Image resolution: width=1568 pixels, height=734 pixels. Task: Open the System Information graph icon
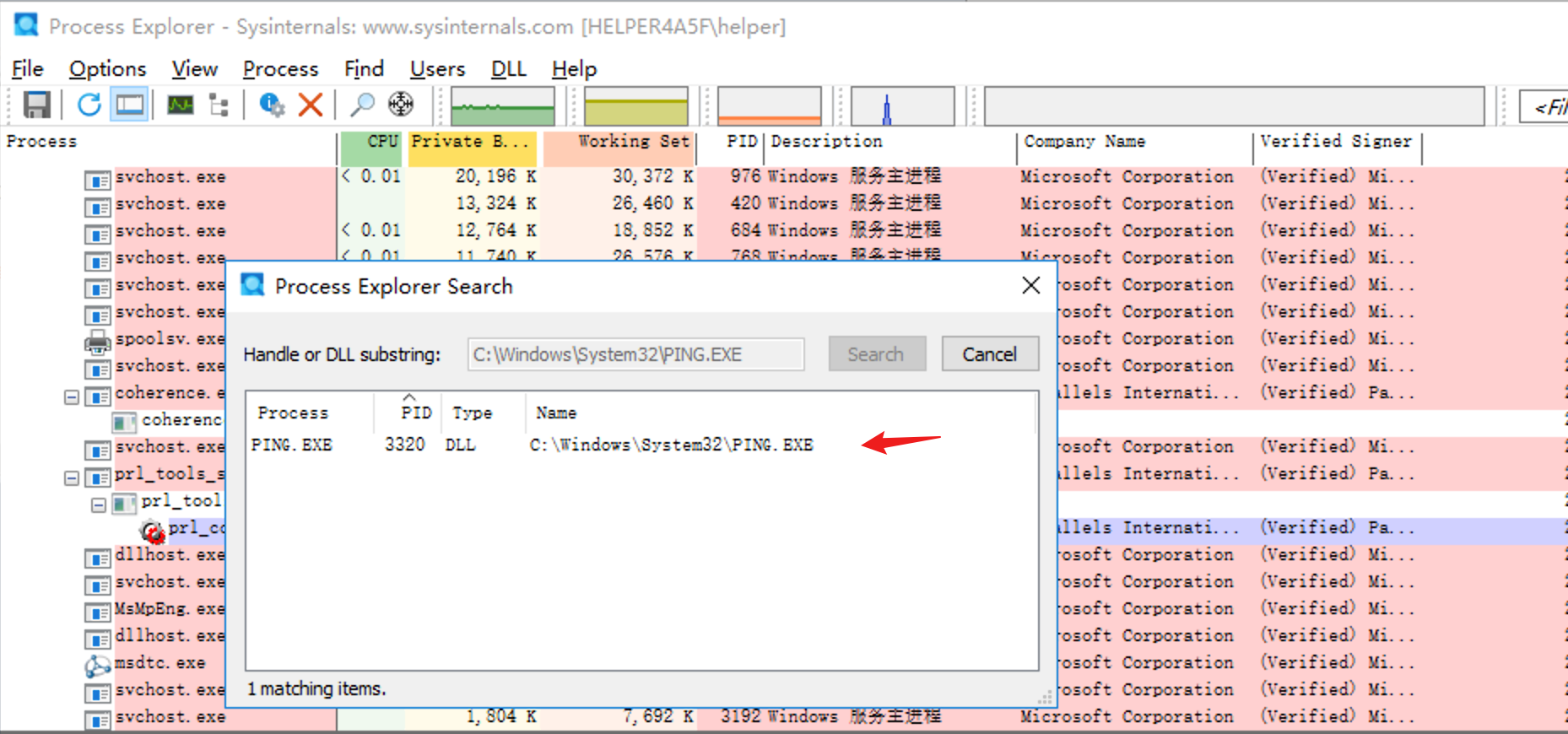tap(181, 105)
